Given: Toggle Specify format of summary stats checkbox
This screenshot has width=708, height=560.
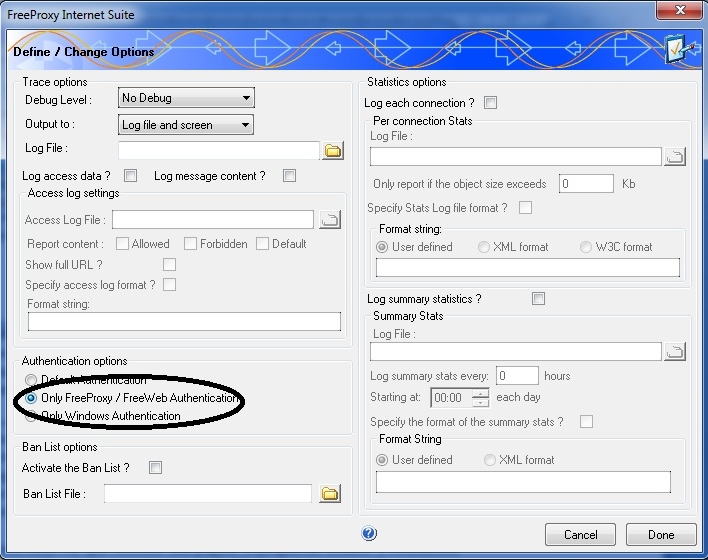Looking at the screenshot, I should (x=586, y=421).
